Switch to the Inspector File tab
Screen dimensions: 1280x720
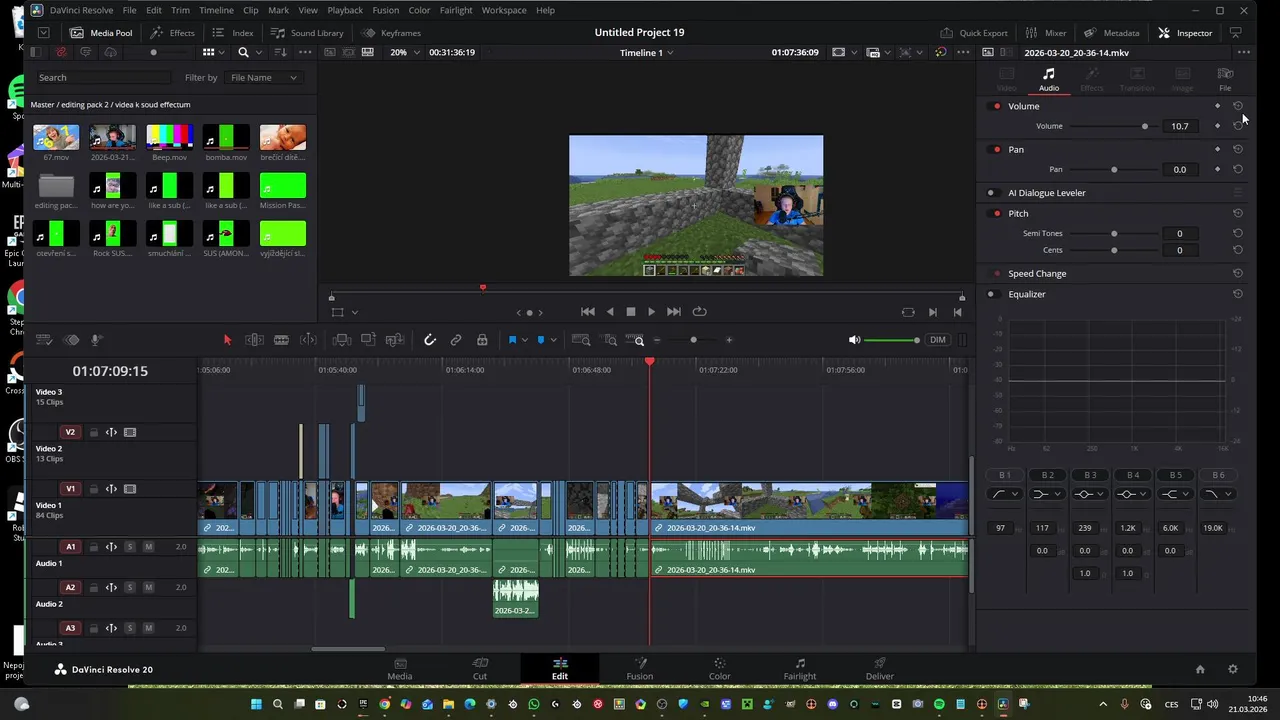click(x=1225, y=79)
